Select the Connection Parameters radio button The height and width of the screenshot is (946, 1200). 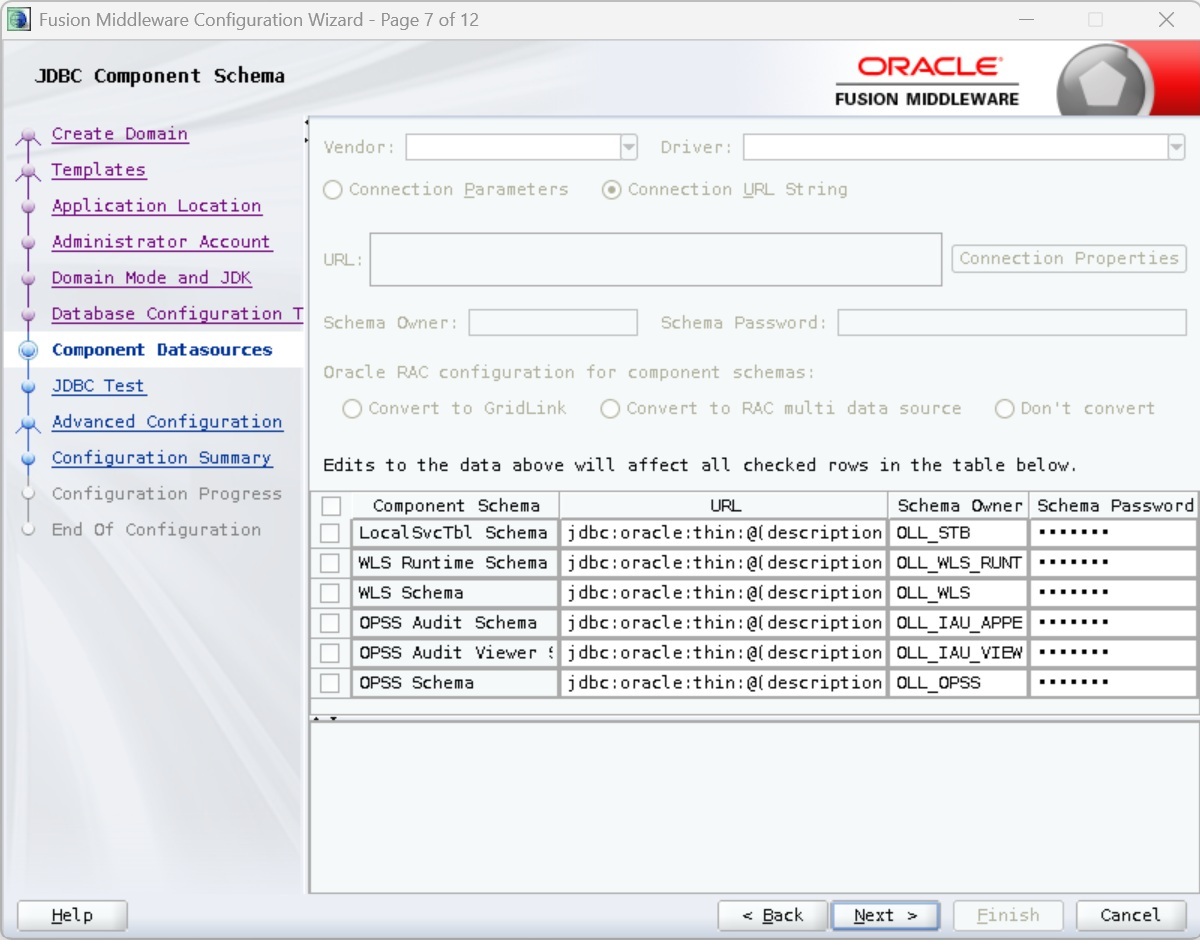point(333,190)
